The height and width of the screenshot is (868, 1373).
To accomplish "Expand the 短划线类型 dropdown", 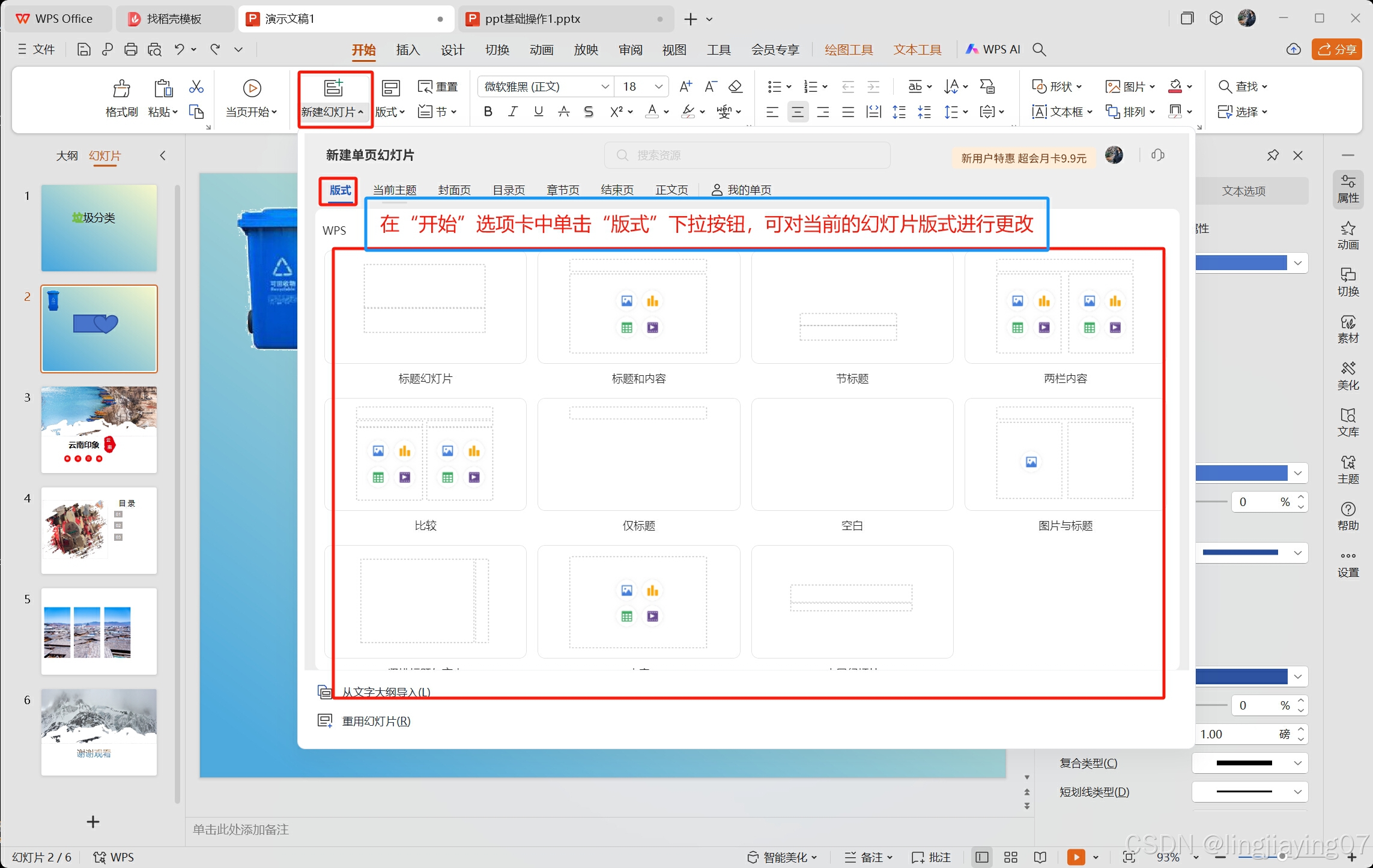I will (x=1297, y=792).
